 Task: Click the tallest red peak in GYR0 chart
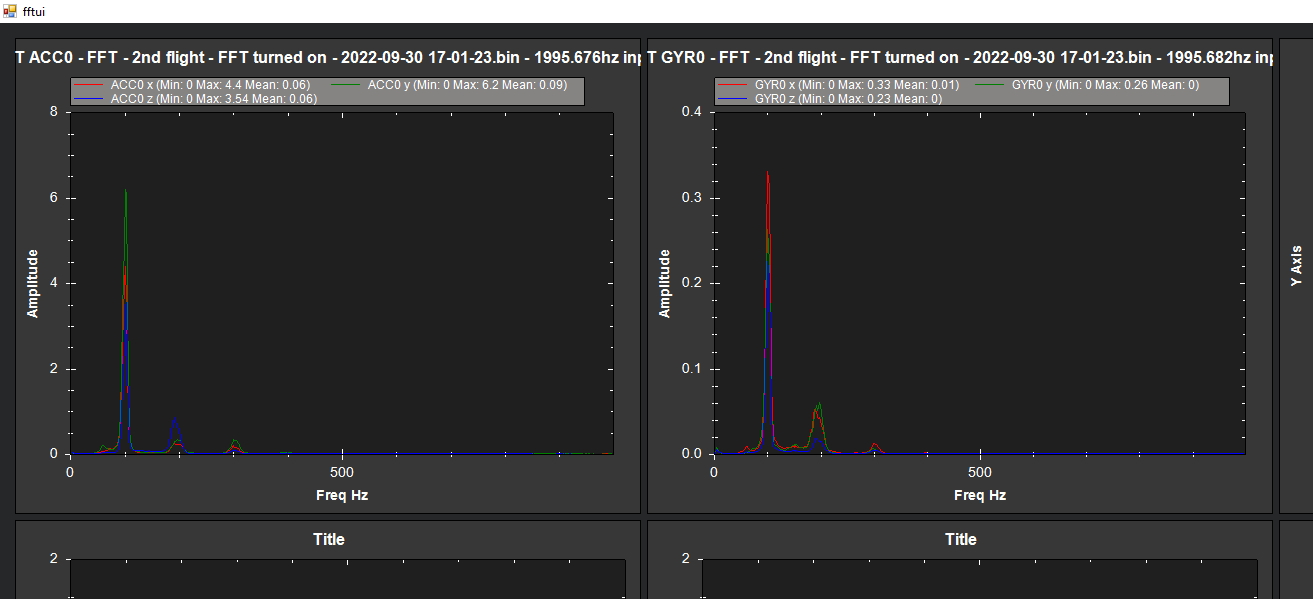coord(767,174)
